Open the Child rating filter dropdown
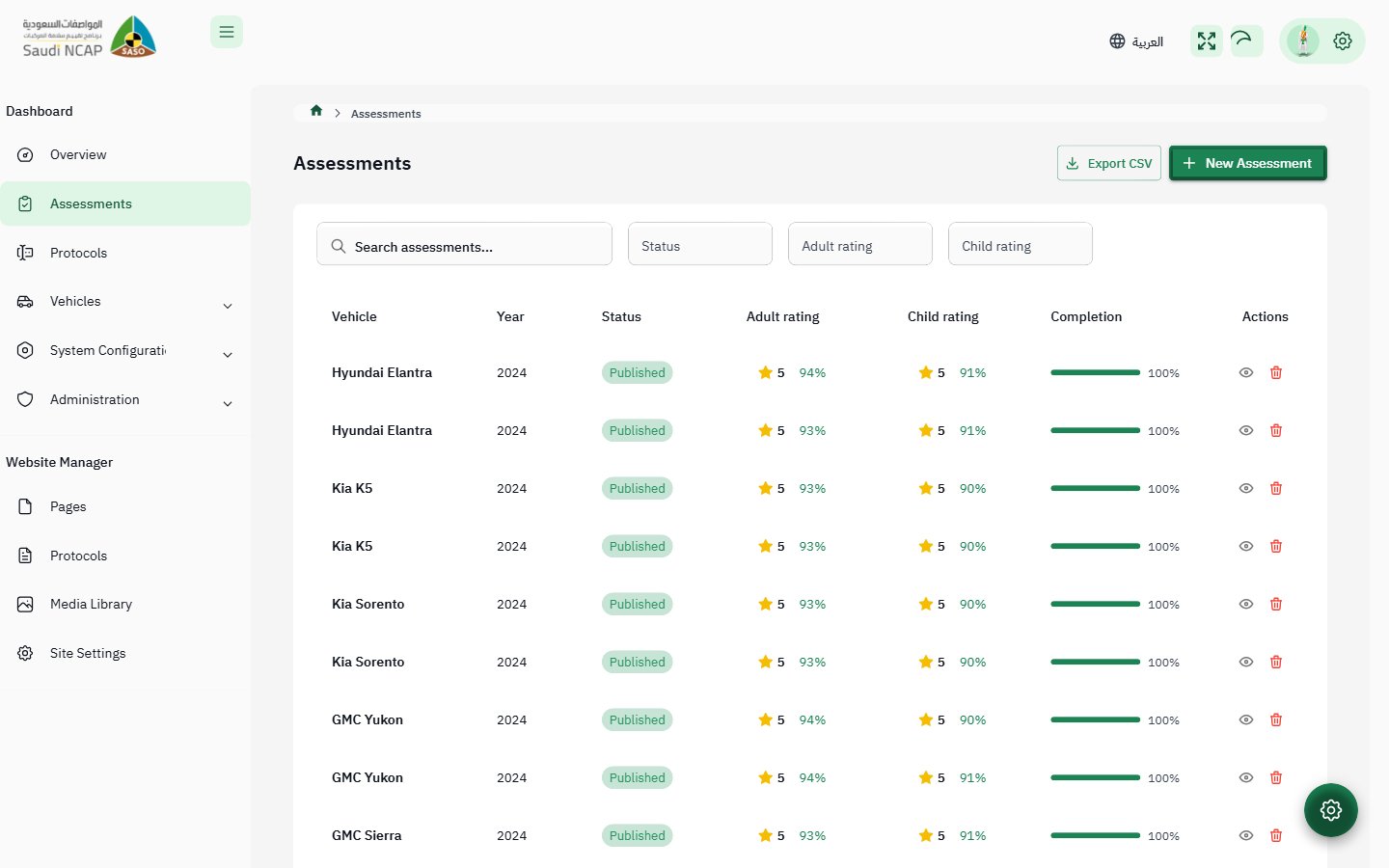Screen dimensions: 1389x868 coord(1021,244)
